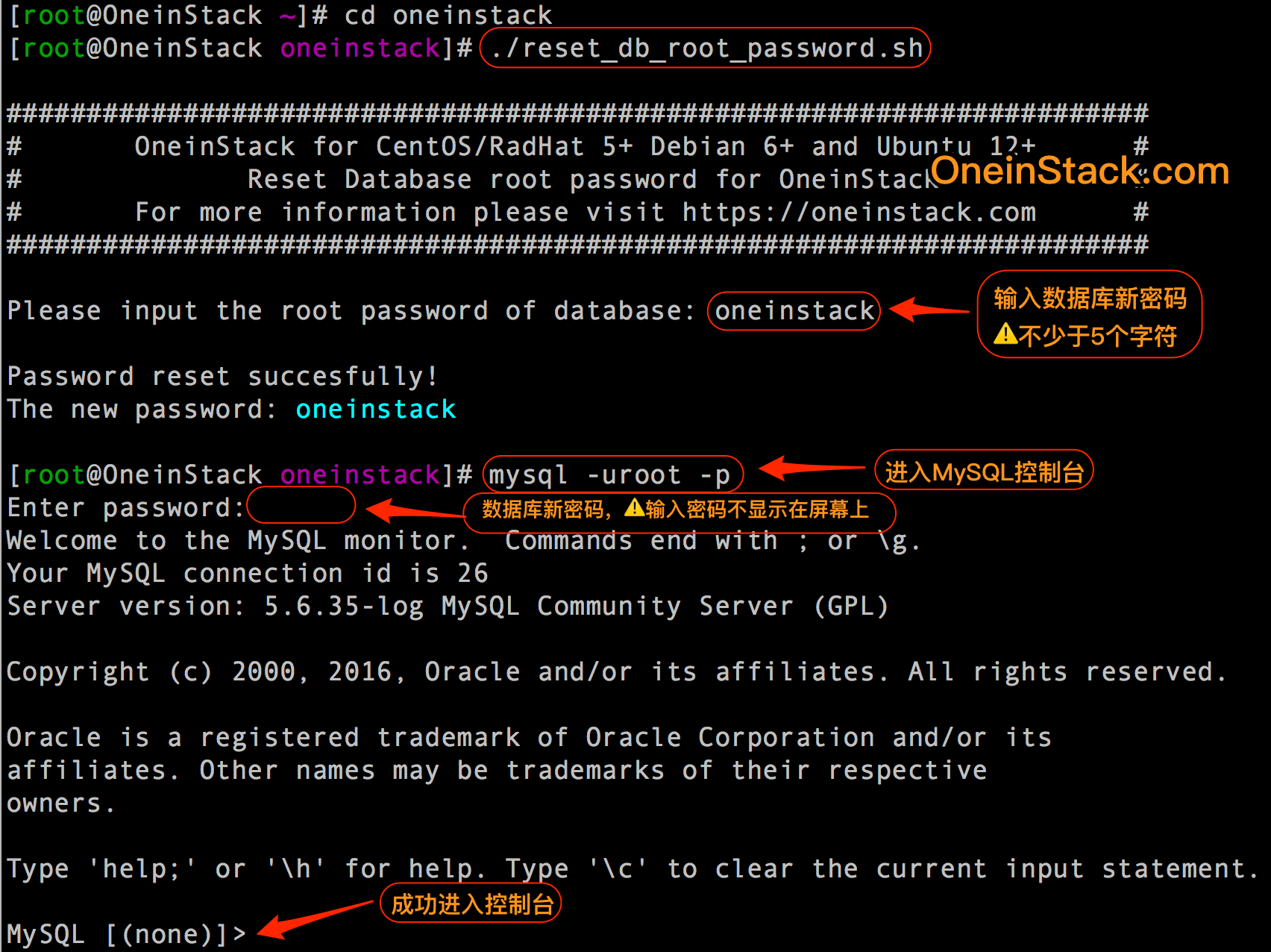1271x952 pixels.
Task: Click the arrow pointing to the password circle
Action: pyautogui.click(x=407, y=510)
